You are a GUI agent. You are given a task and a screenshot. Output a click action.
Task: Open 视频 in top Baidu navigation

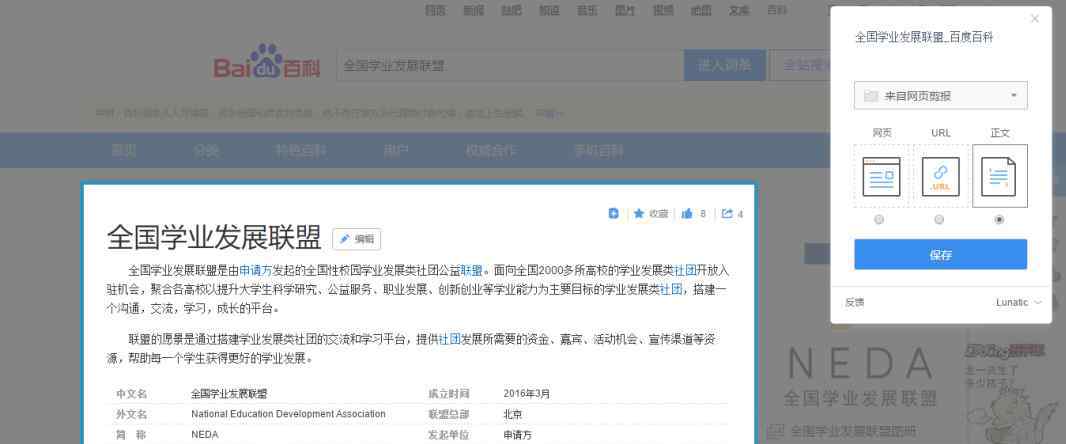pos(663,10)
